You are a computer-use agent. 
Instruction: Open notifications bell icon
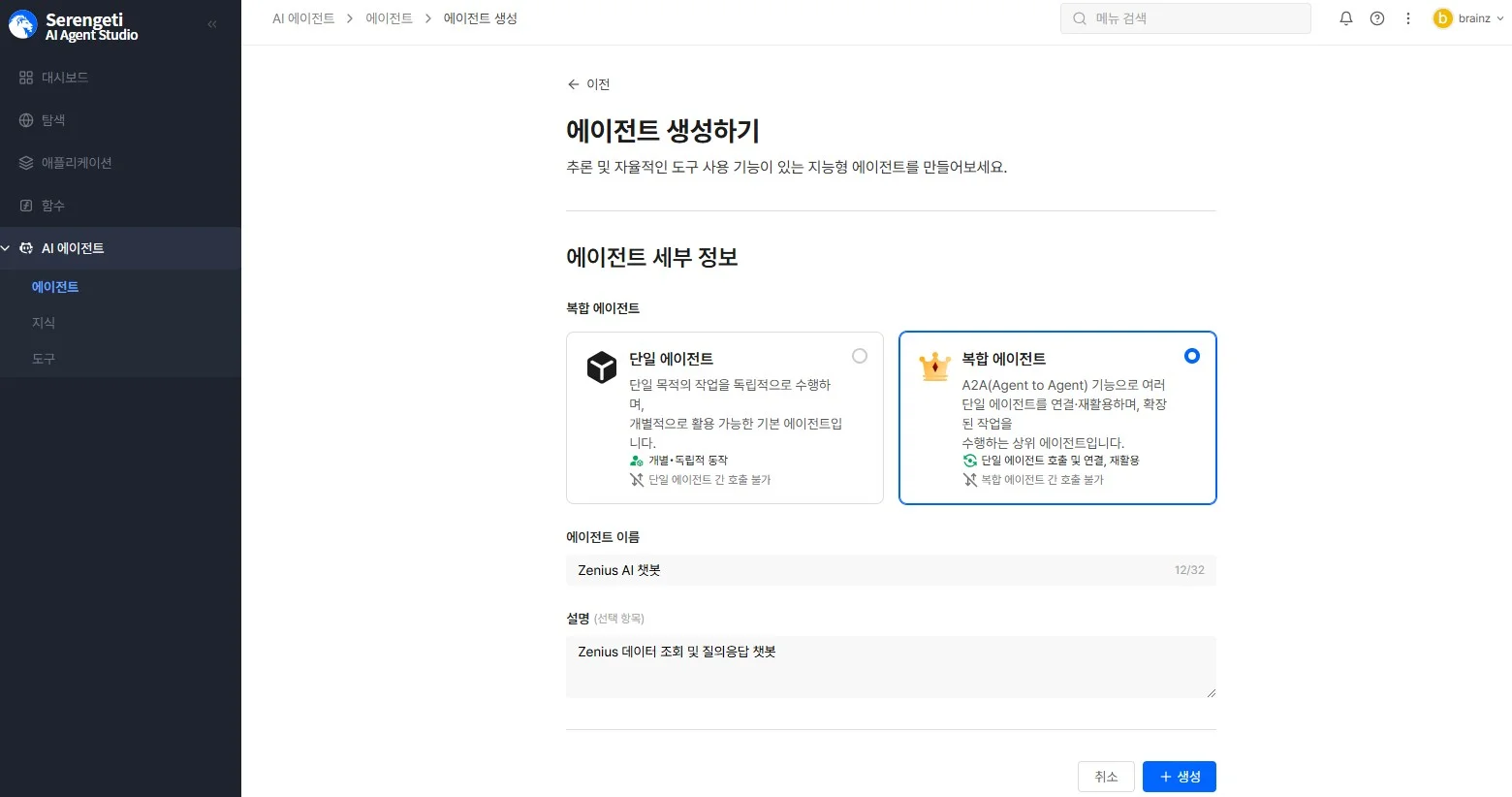[1345, 18]
